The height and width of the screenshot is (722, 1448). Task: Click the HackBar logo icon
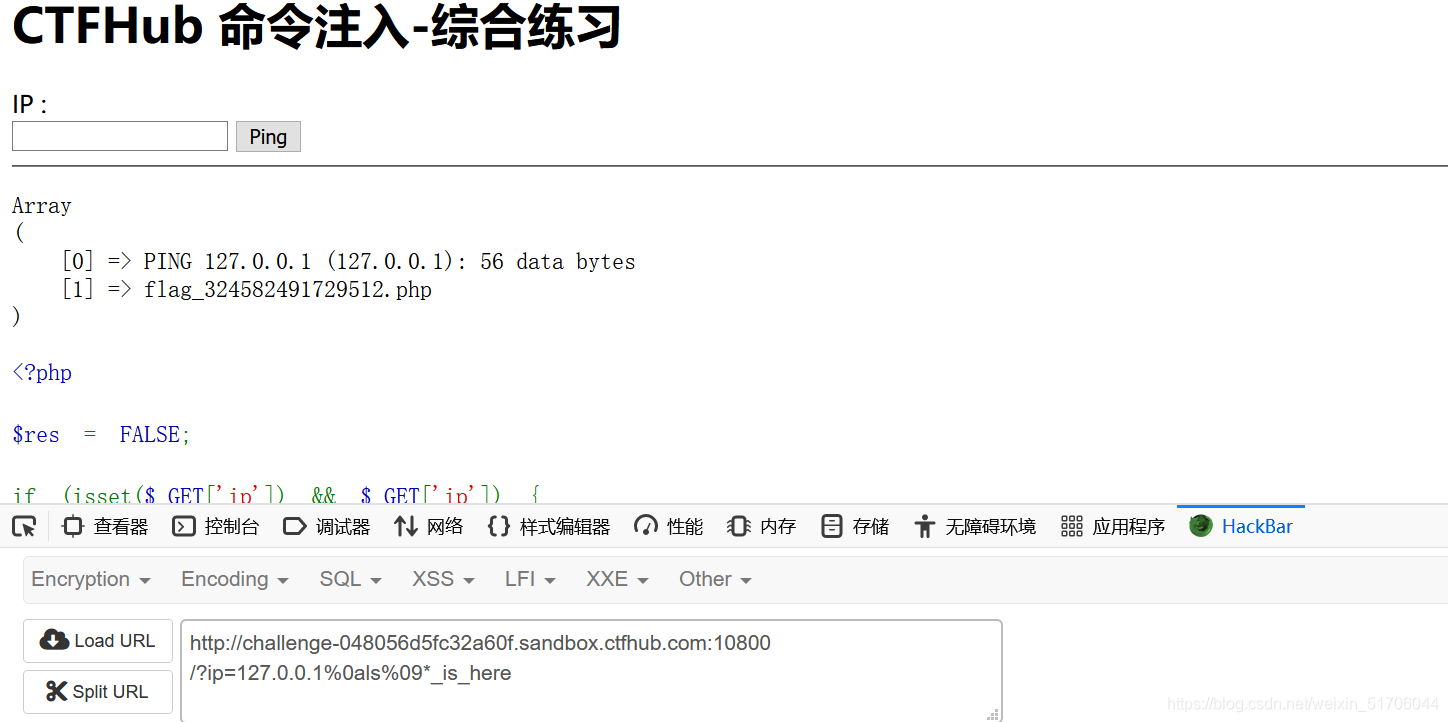(1199, 524)
